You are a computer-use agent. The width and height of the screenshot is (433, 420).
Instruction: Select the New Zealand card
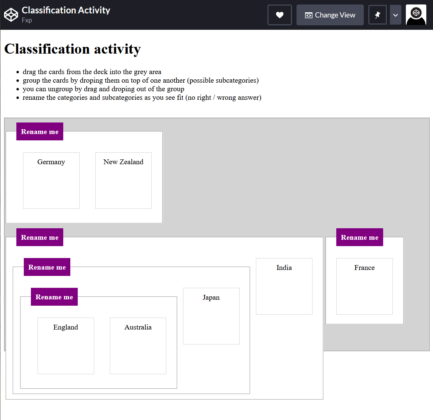click(x=123, y=181)
